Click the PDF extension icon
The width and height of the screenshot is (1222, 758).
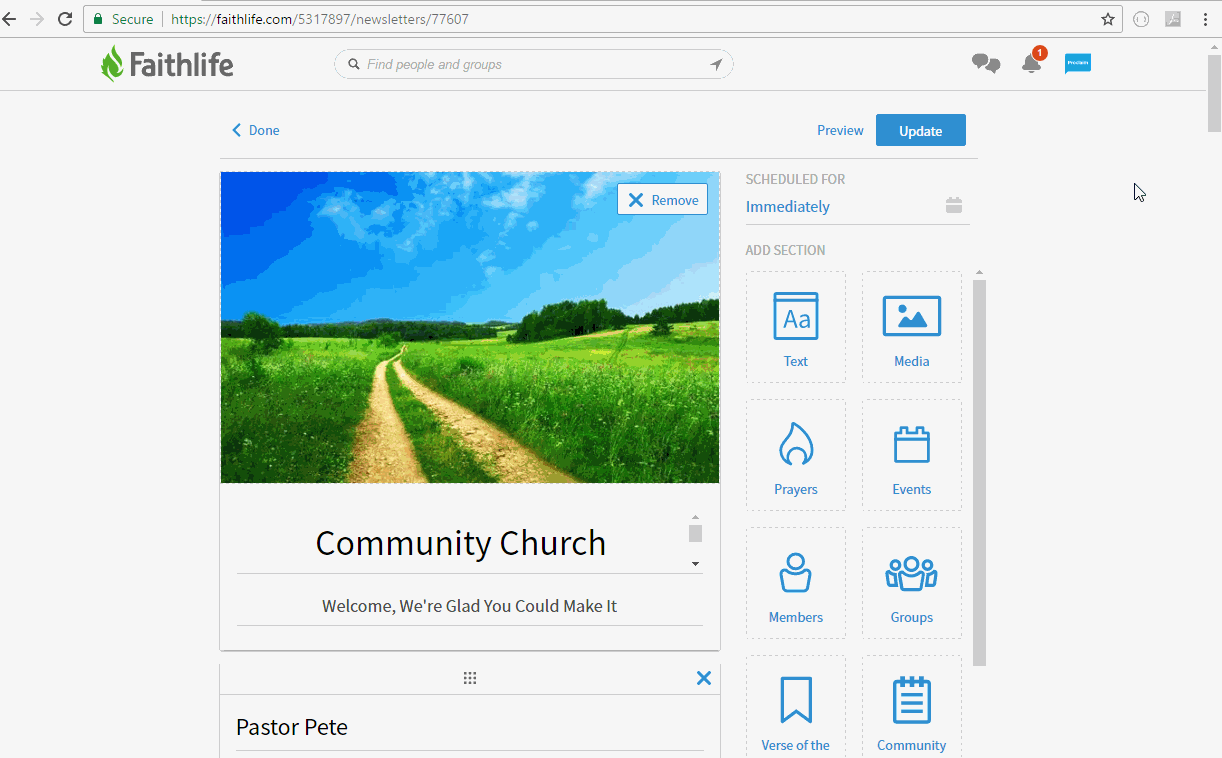pyautogui.click(x=1173, y=19)
